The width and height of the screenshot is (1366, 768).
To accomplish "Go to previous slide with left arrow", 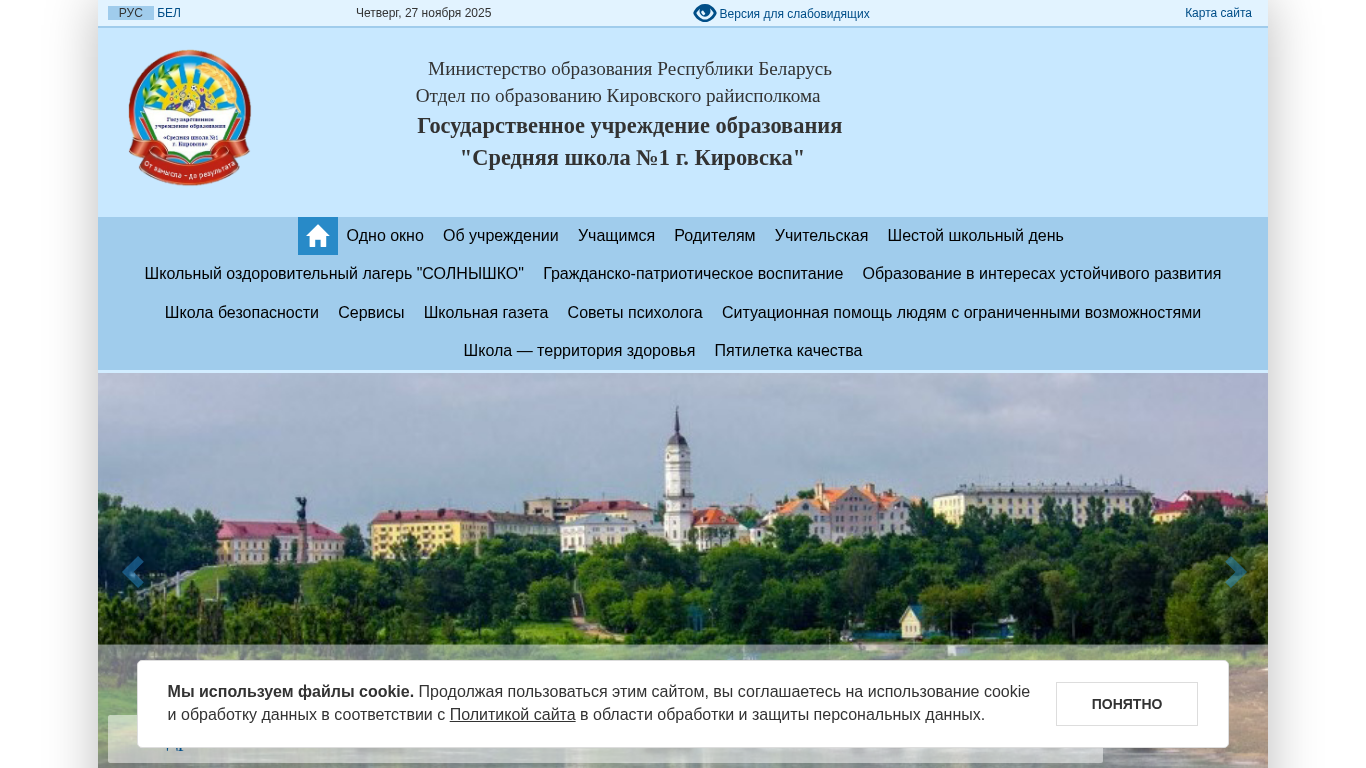I will click(x=132, y=572).
